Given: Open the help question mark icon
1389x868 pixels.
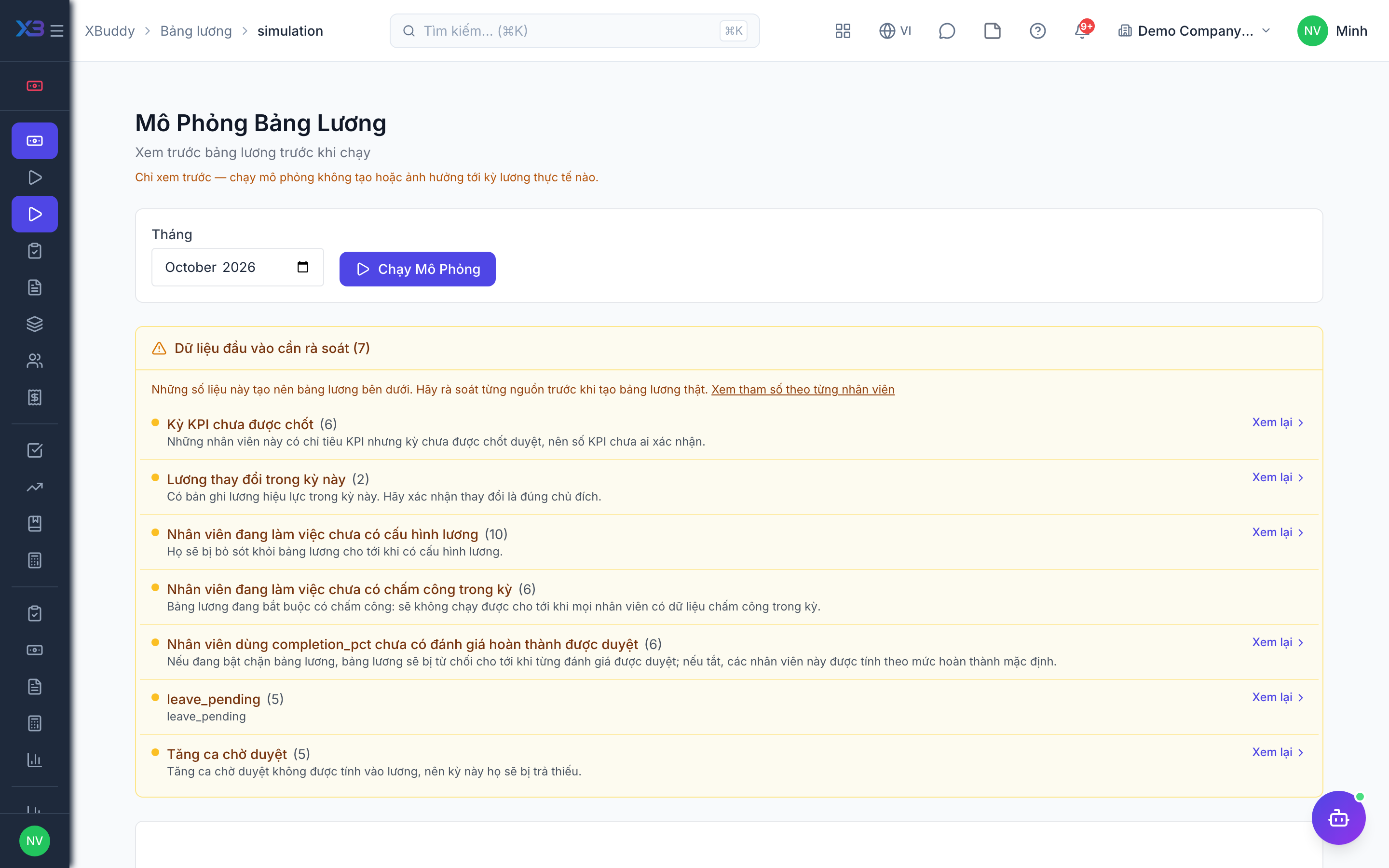Looking at the screenshot, I should point(1037,30).
